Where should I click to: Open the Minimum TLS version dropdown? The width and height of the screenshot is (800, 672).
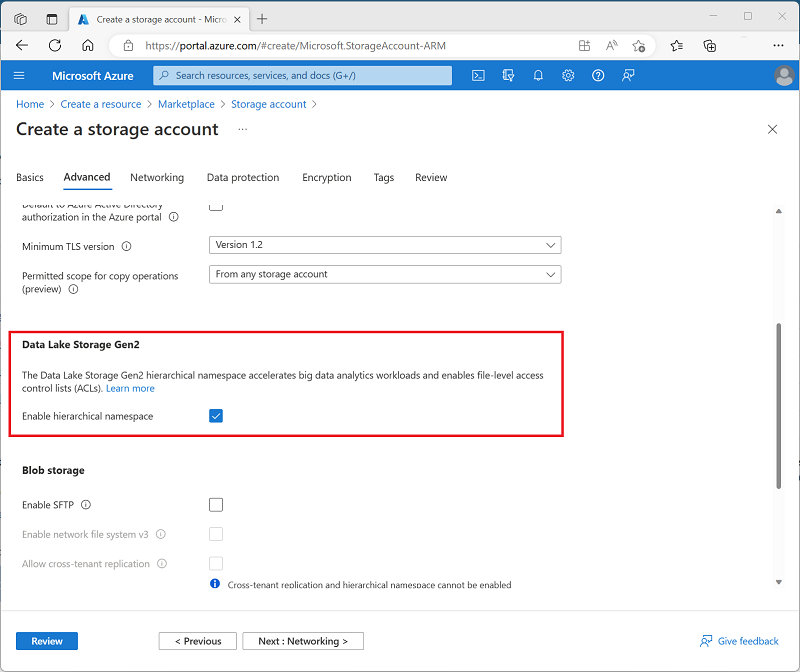pos(384,244)
